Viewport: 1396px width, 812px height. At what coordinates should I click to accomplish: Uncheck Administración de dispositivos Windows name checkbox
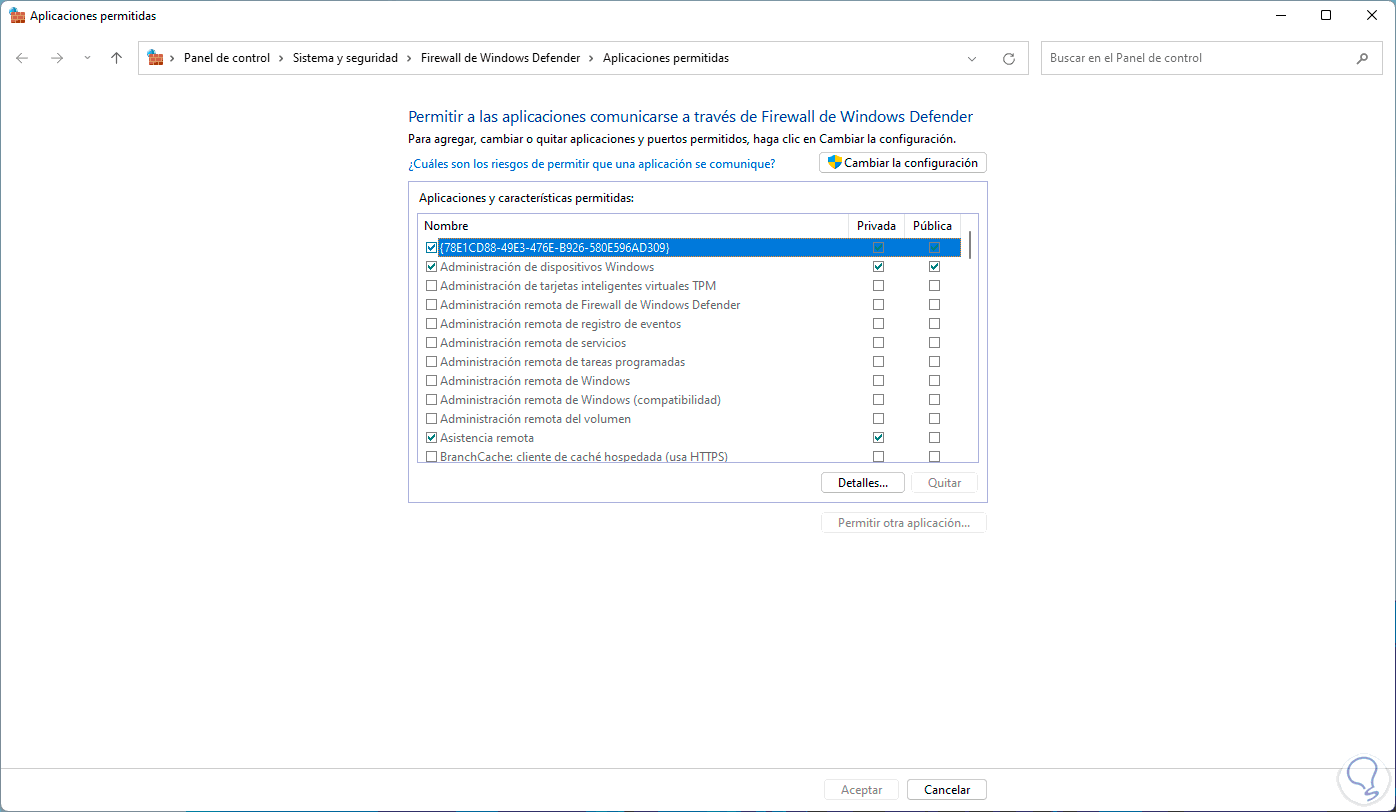[431, 267]
